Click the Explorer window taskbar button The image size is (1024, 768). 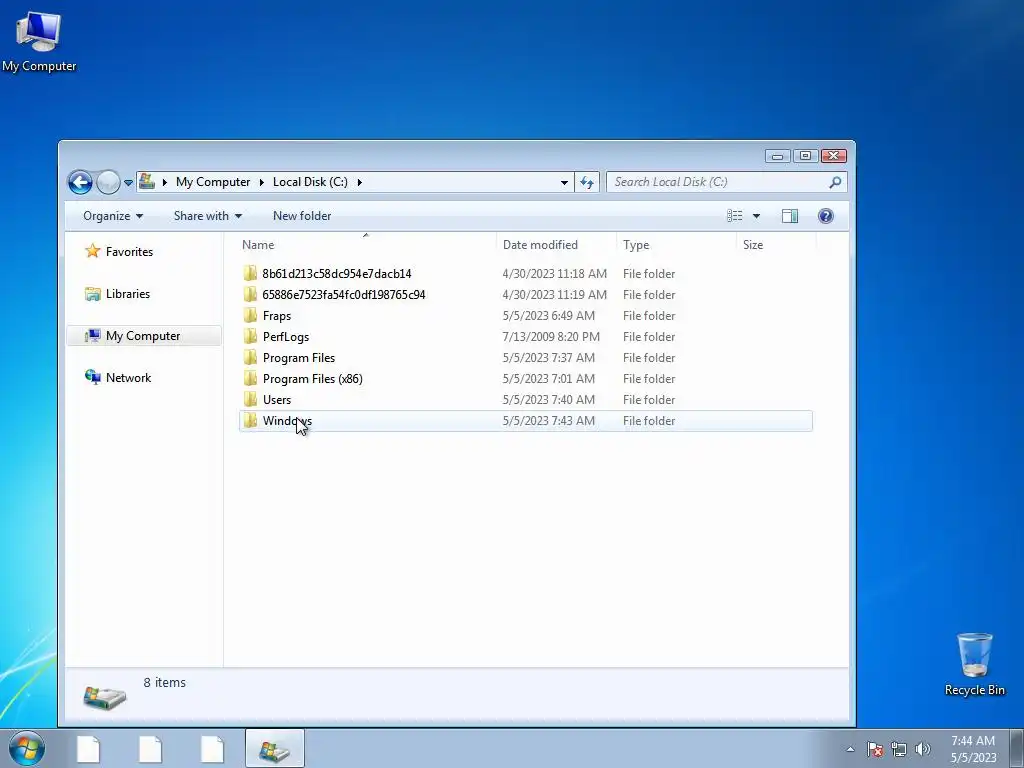click(x=274, y=748)
